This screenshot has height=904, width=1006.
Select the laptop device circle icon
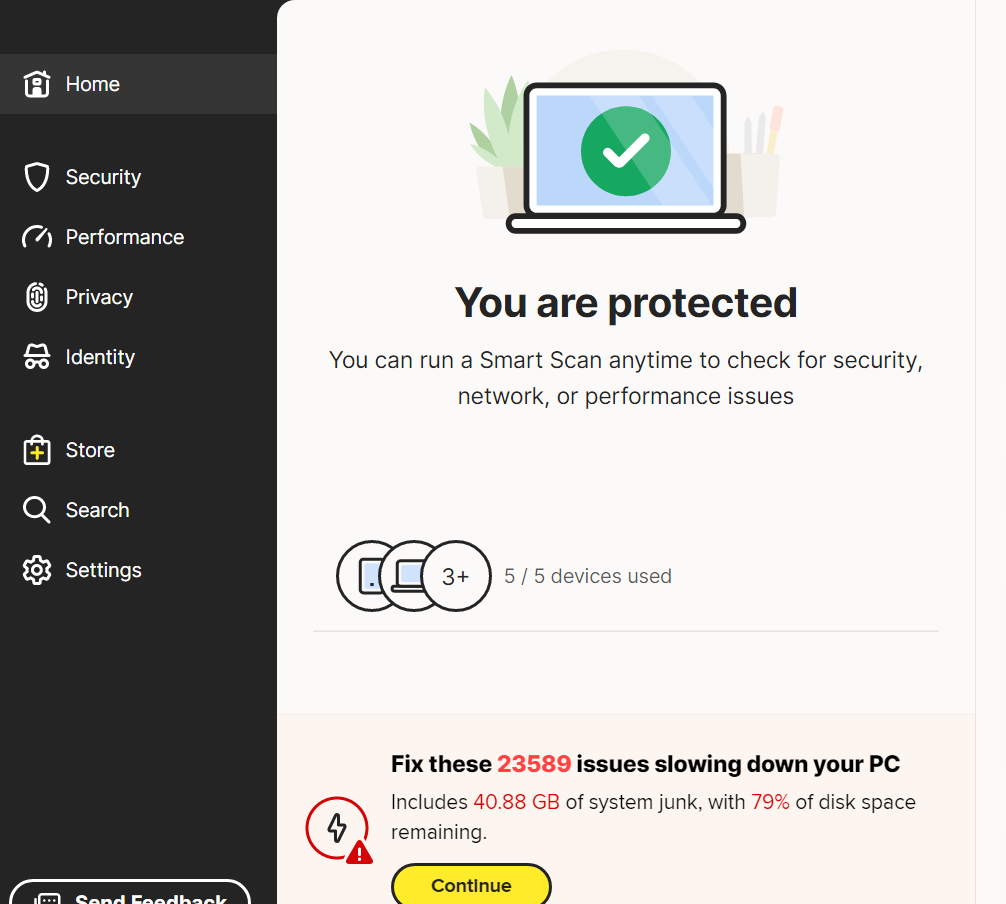(x=408, y=576)
